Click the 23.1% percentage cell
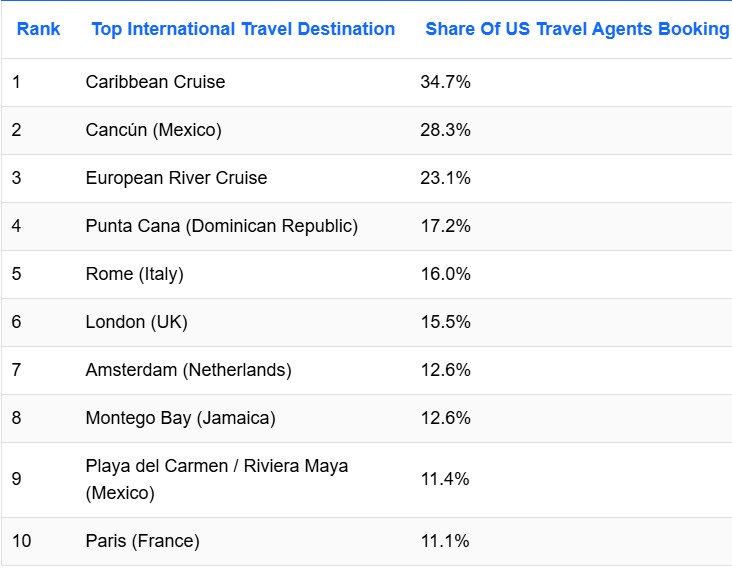This screenshot has width=732, height=575. point(445,178)
